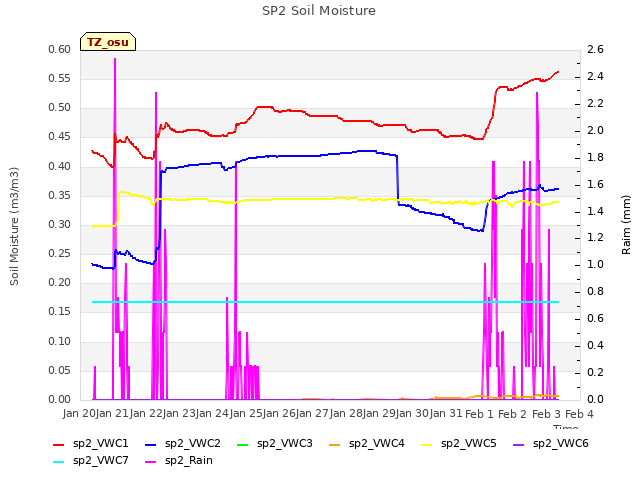Viewport: 640px width, 480px height.
Task: Click the Jan 20 x-axis tick label
Action: point(79,414)
